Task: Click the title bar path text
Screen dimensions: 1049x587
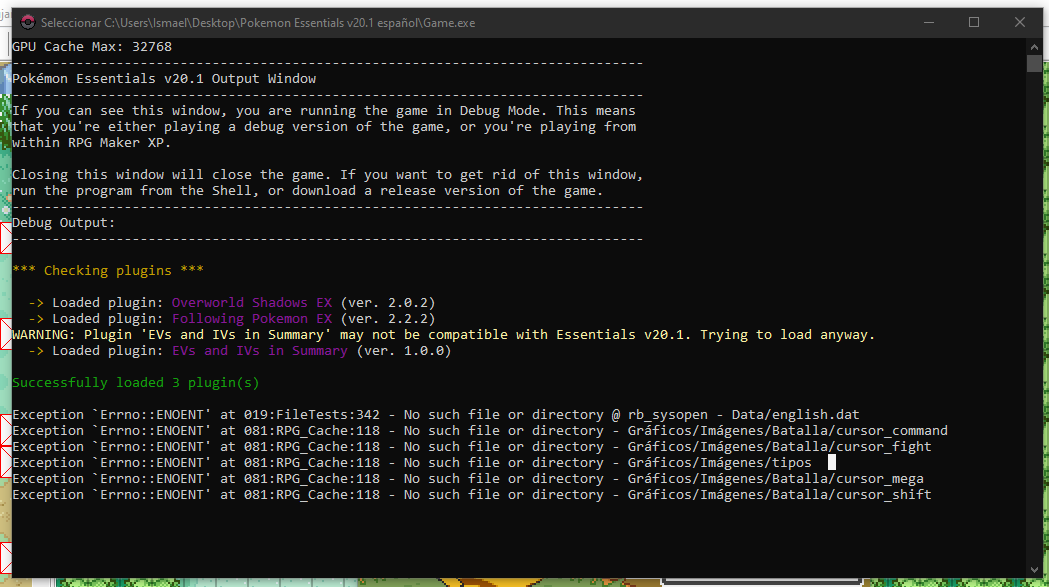Action: click(258, 22)
